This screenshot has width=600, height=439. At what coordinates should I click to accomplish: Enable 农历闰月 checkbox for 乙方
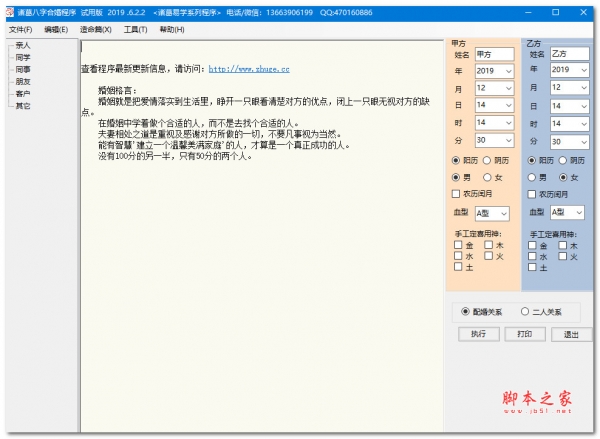[x=532, y=194]
